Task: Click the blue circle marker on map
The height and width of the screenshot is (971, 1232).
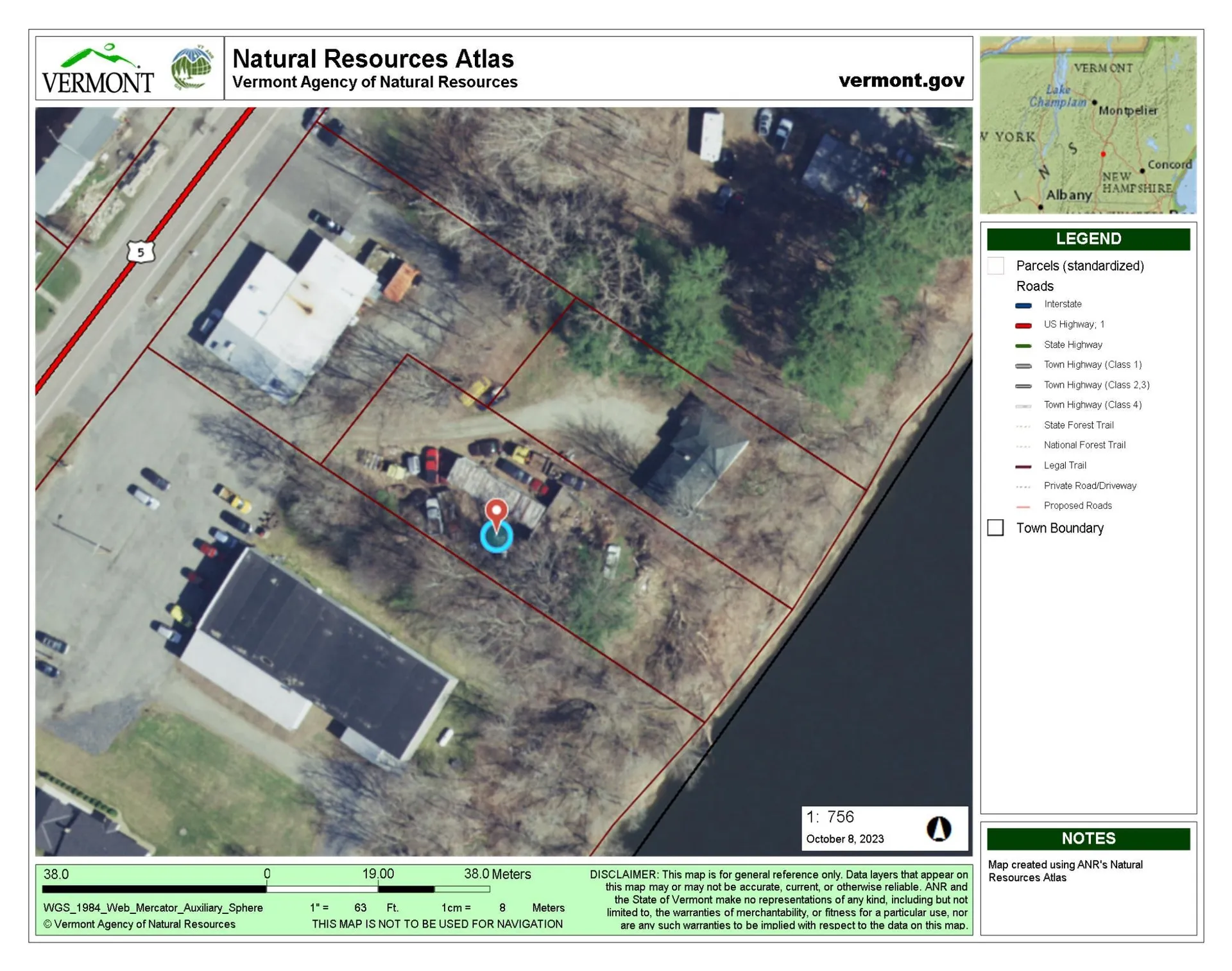Action: click(496, 537)
